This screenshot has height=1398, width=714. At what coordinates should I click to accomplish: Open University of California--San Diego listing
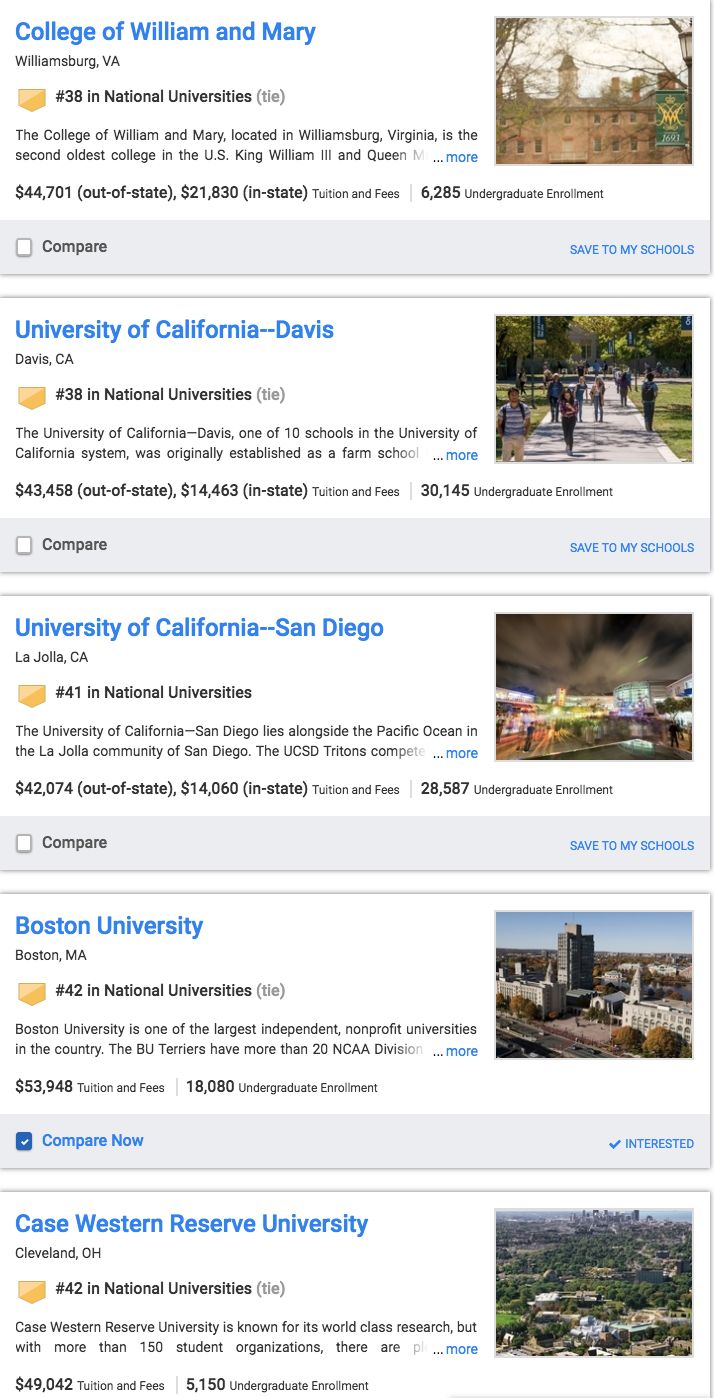click(199, 628)
